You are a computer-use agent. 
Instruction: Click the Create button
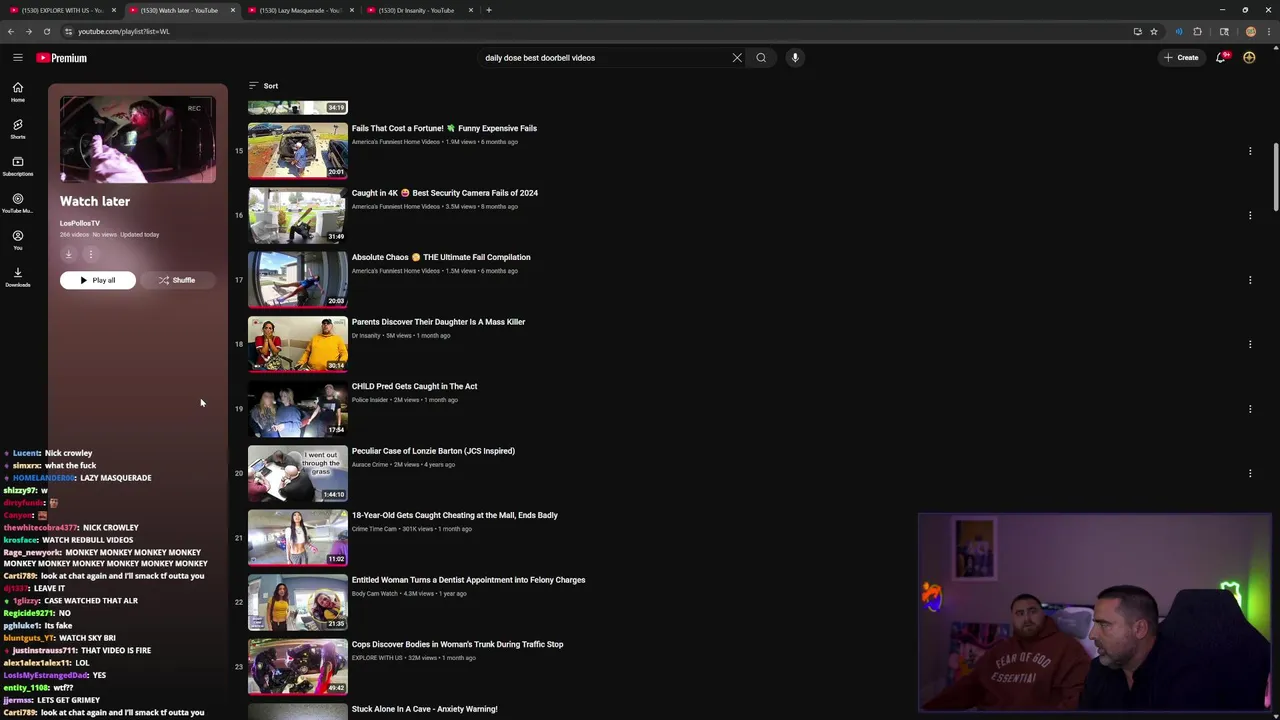[1181, 58]
